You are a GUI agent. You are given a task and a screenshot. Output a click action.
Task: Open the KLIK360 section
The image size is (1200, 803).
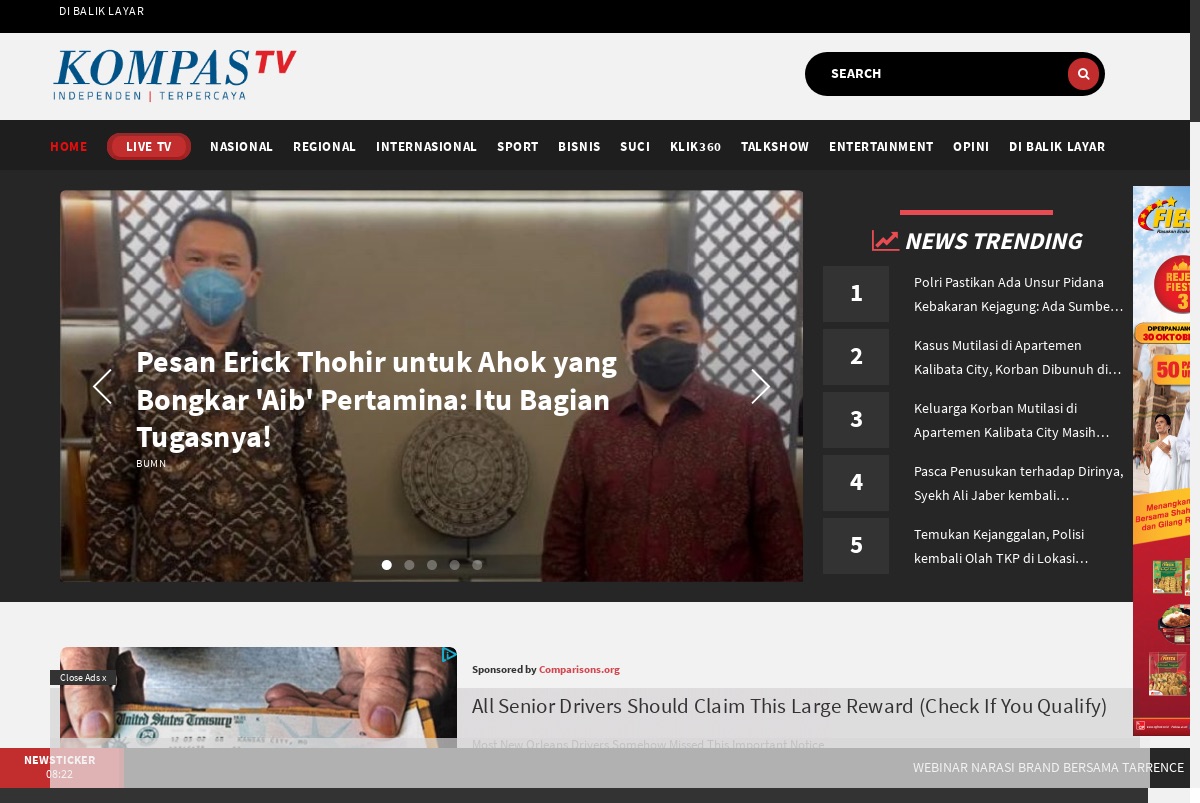click(x=695, y=147)
